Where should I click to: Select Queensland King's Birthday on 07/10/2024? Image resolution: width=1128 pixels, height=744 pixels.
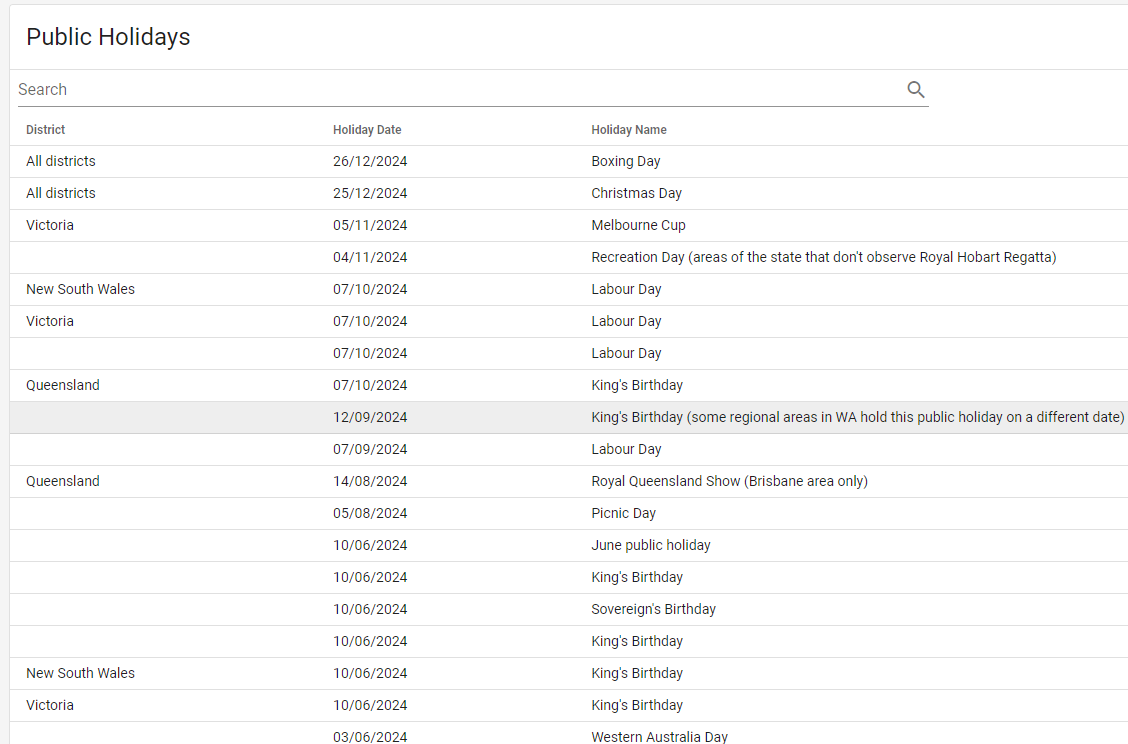[637, 386]
